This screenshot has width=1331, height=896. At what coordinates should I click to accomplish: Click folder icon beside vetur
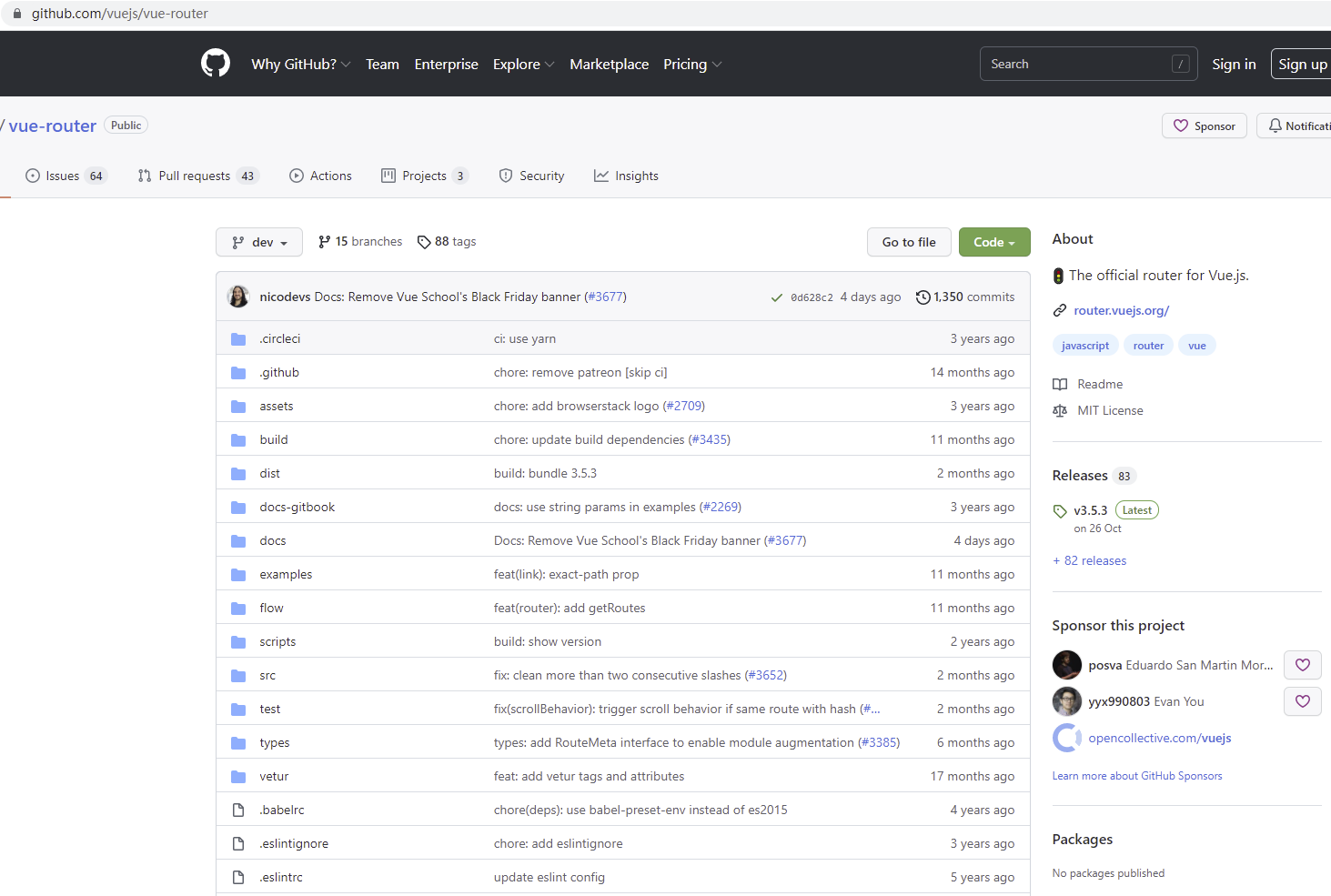(238, 777)
